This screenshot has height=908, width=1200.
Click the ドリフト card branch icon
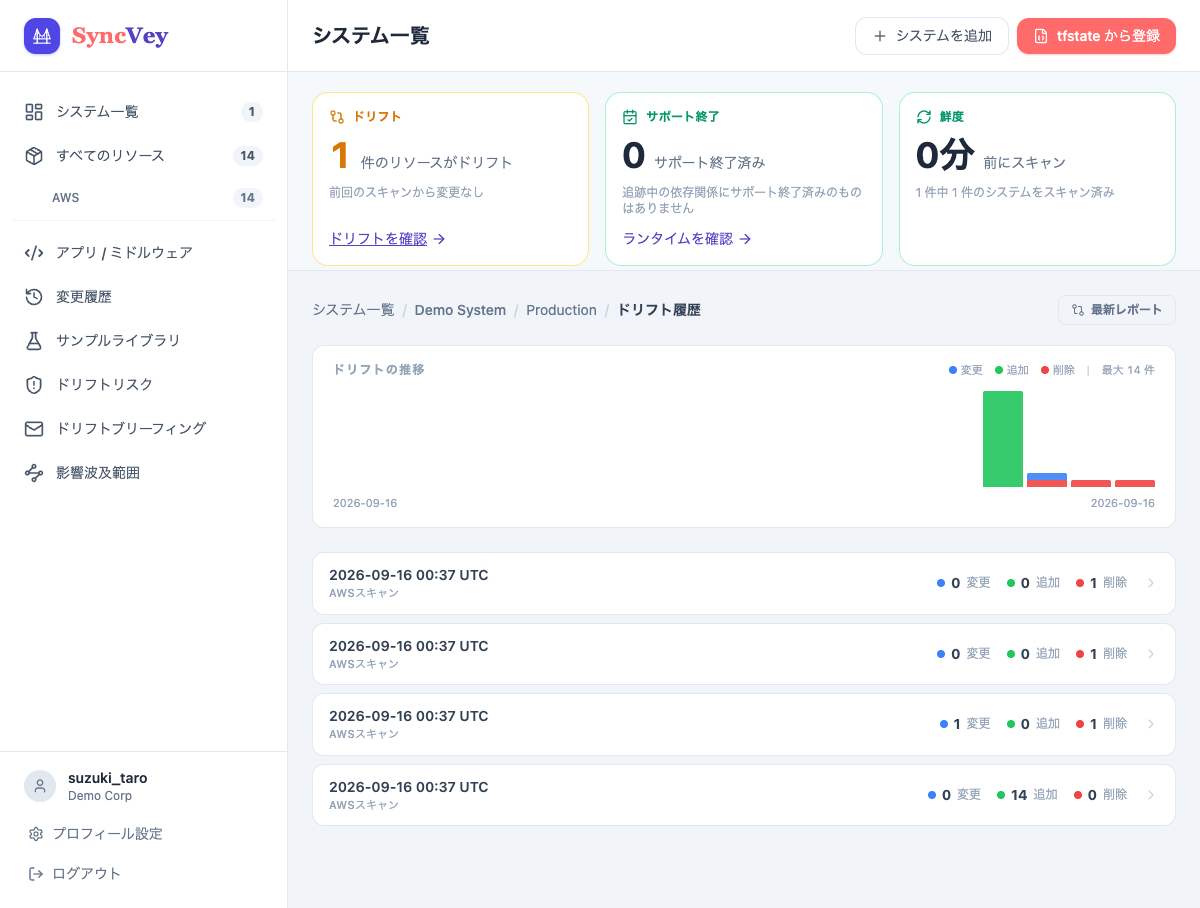click(337, 117)
